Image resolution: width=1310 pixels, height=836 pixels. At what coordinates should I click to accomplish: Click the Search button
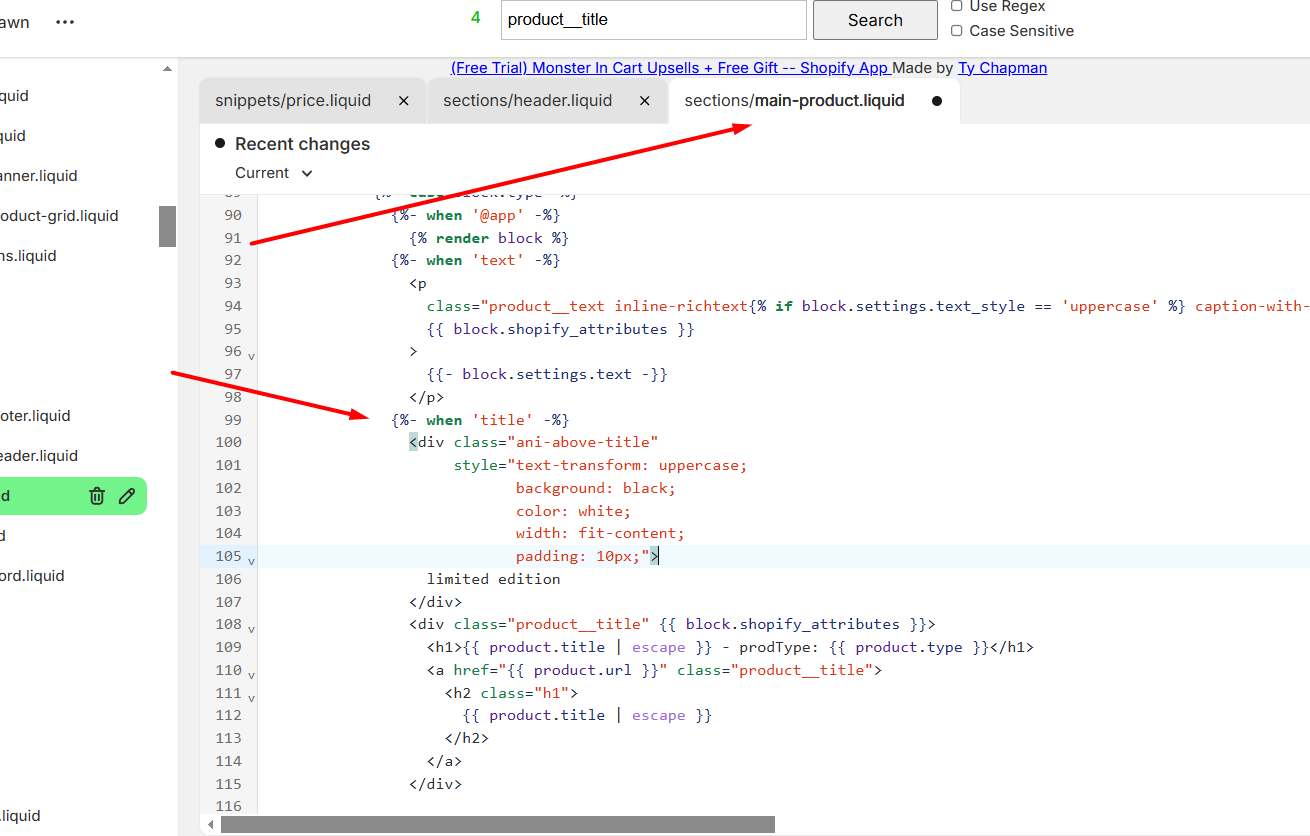pyautogui.click(x=875, y=20)
